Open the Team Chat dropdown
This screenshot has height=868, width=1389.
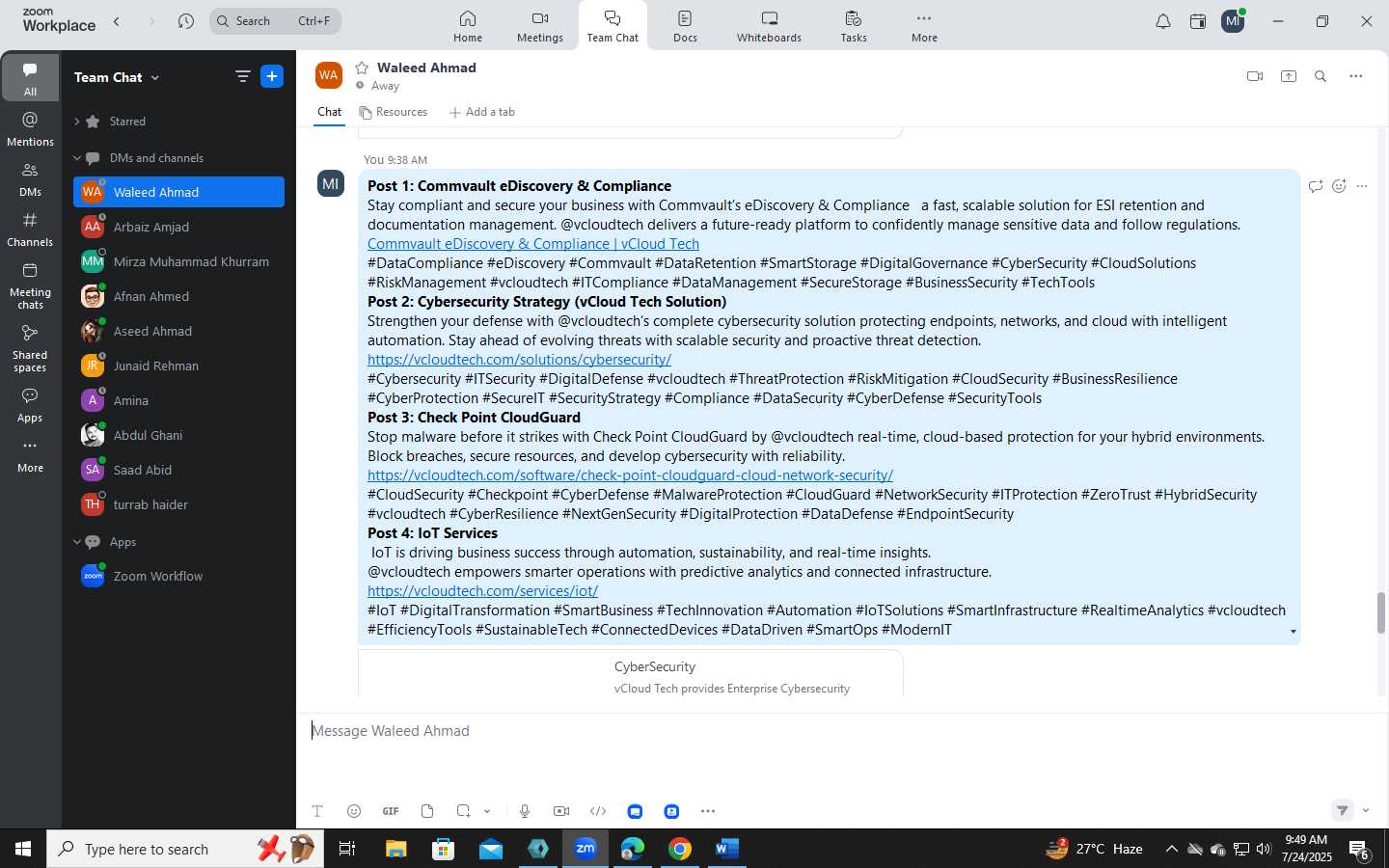coord(117,77)
